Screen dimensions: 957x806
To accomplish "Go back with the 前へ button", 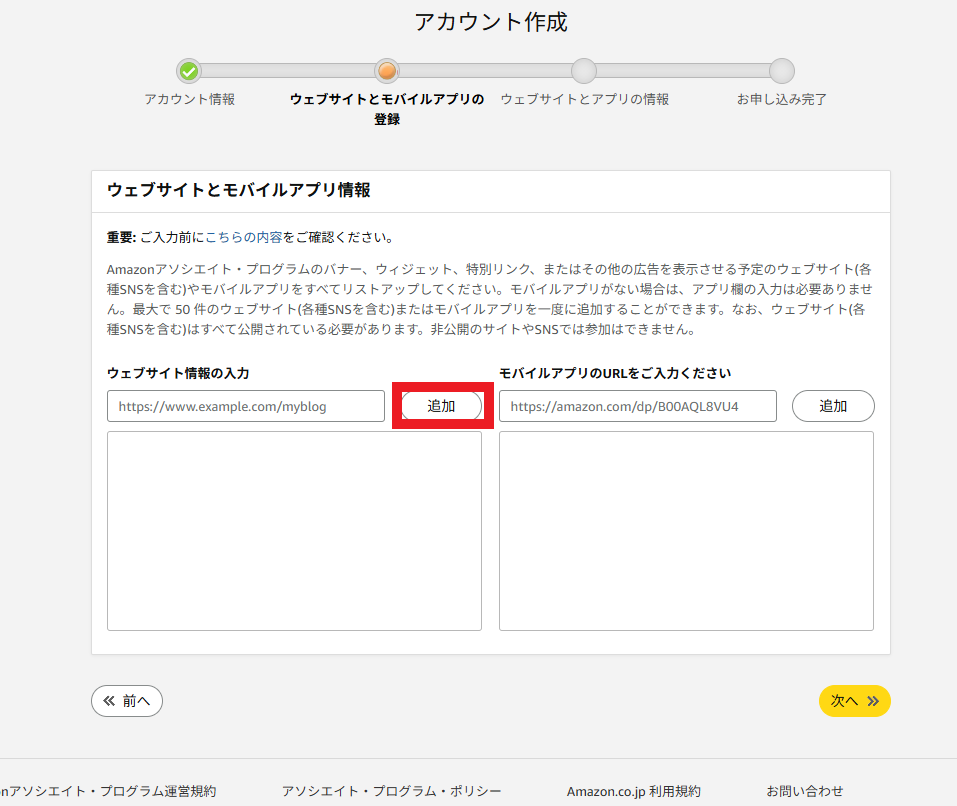I will pyautogui.click(x=127, y=701).
